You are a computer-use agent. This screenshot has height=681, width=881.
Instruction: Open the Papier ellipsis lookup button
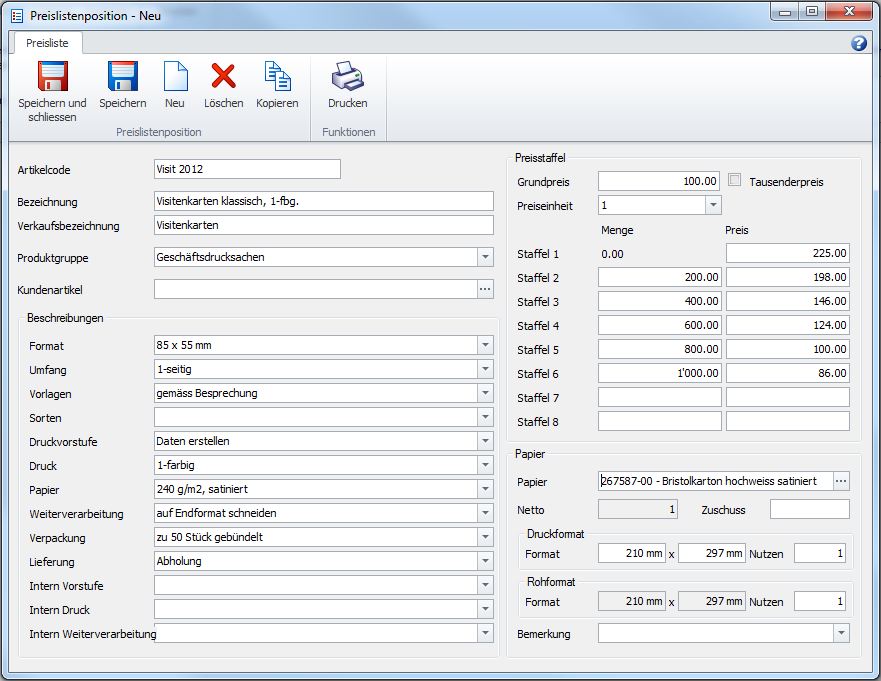coord(841,481)
